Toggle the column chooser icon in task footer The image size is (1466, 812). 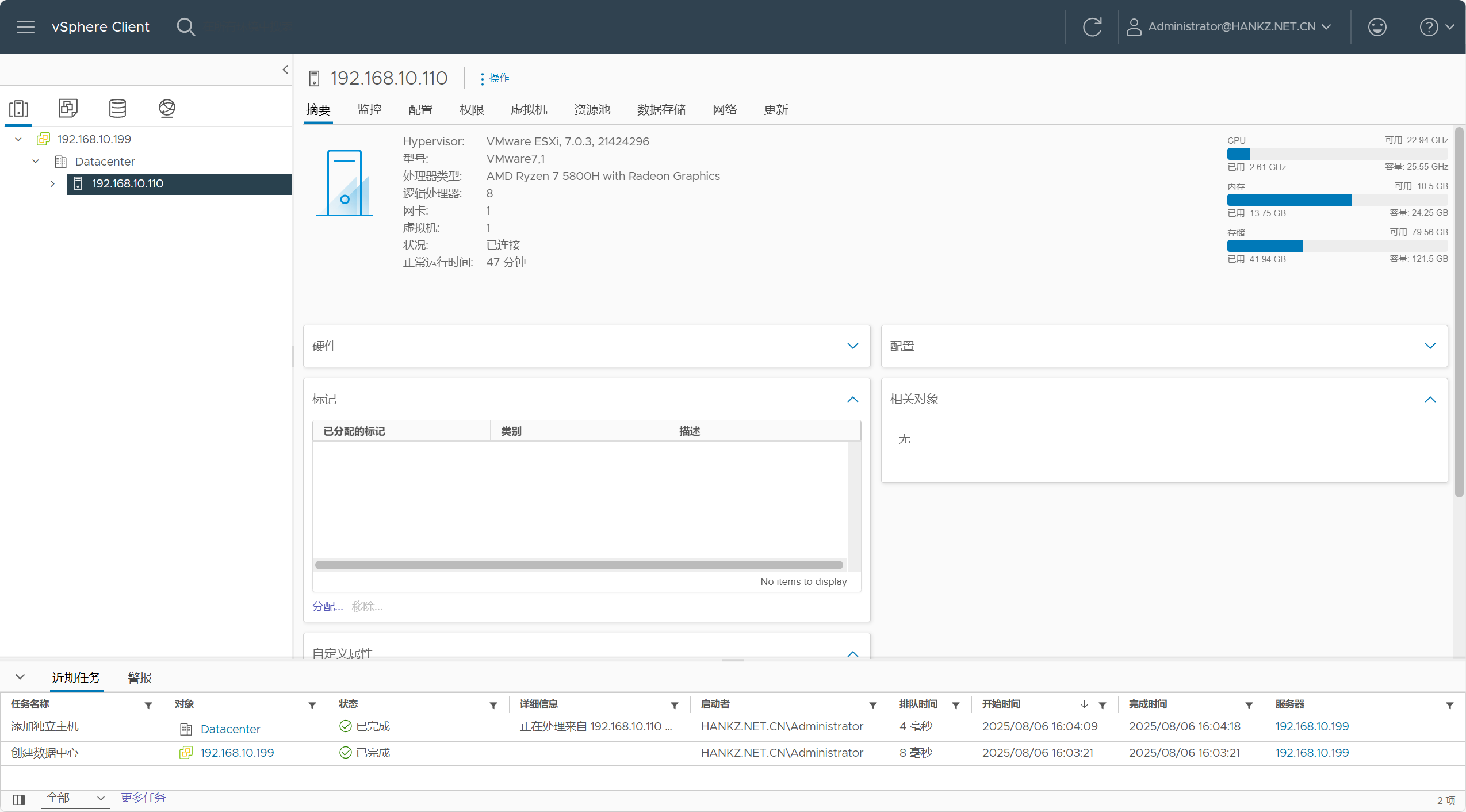pyautogui.click(x=19, y=800)
